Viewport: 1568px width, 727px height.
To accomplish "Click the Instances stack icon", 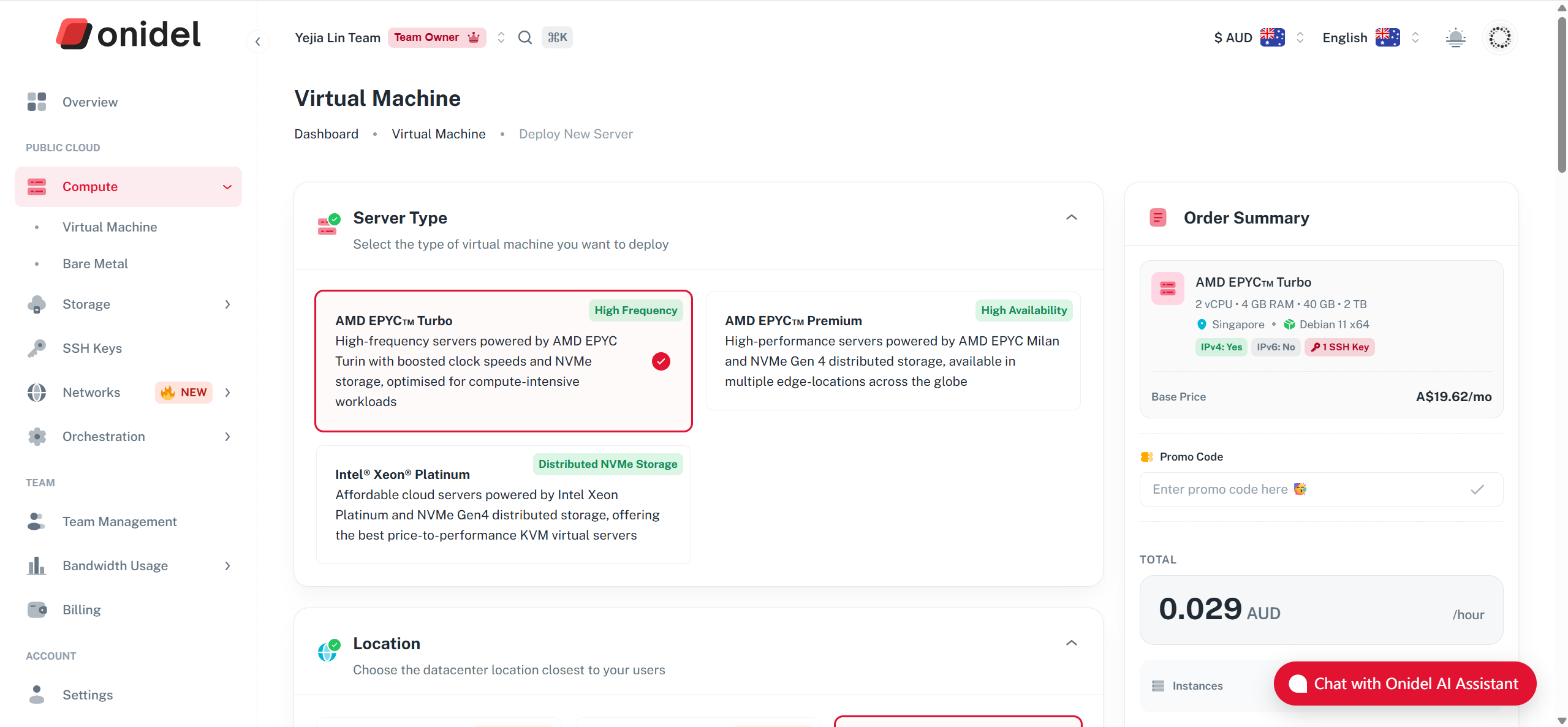I will point(1158,686).
